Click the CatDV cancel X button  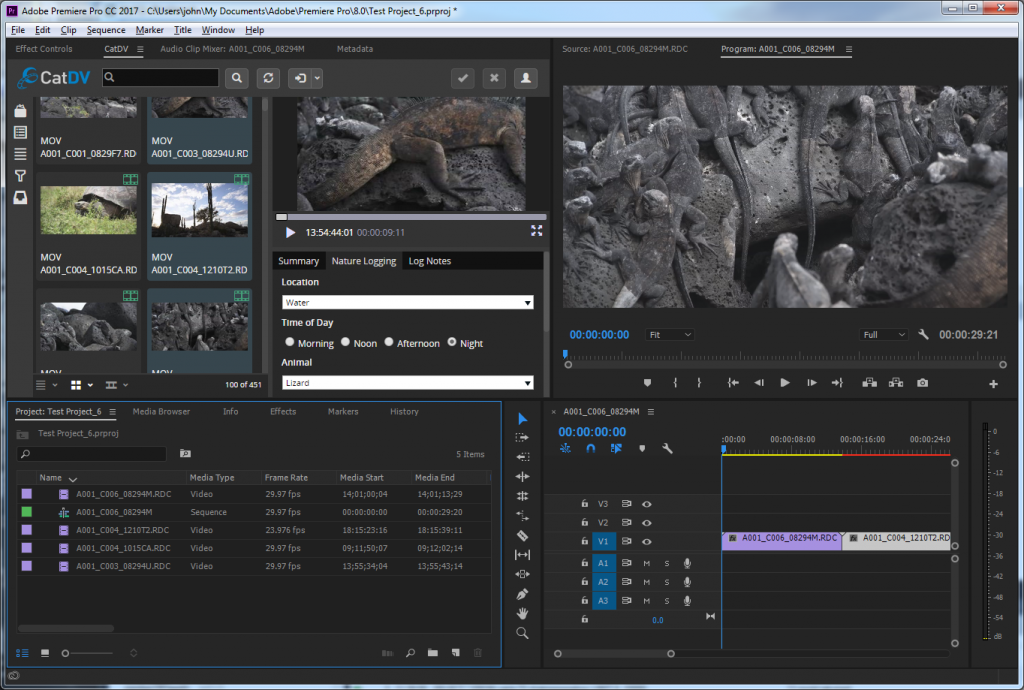pos(494,78)
